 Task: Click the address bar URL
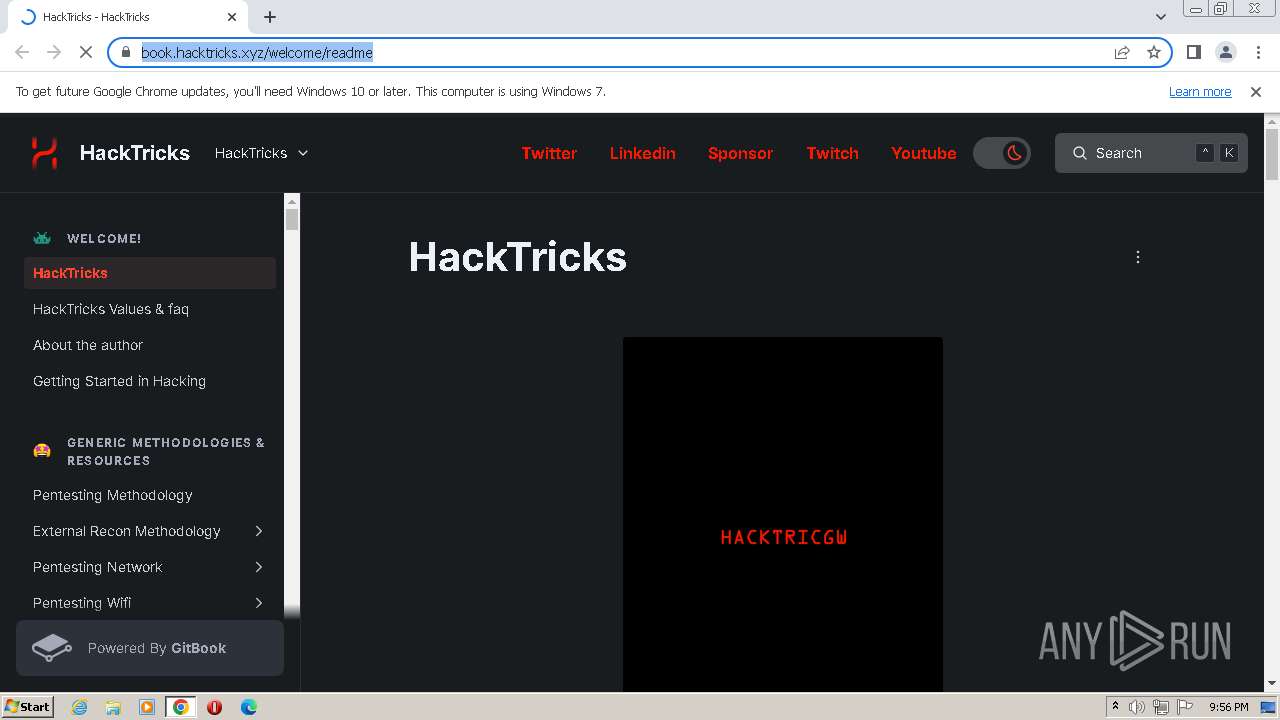(x=257, y=52)
